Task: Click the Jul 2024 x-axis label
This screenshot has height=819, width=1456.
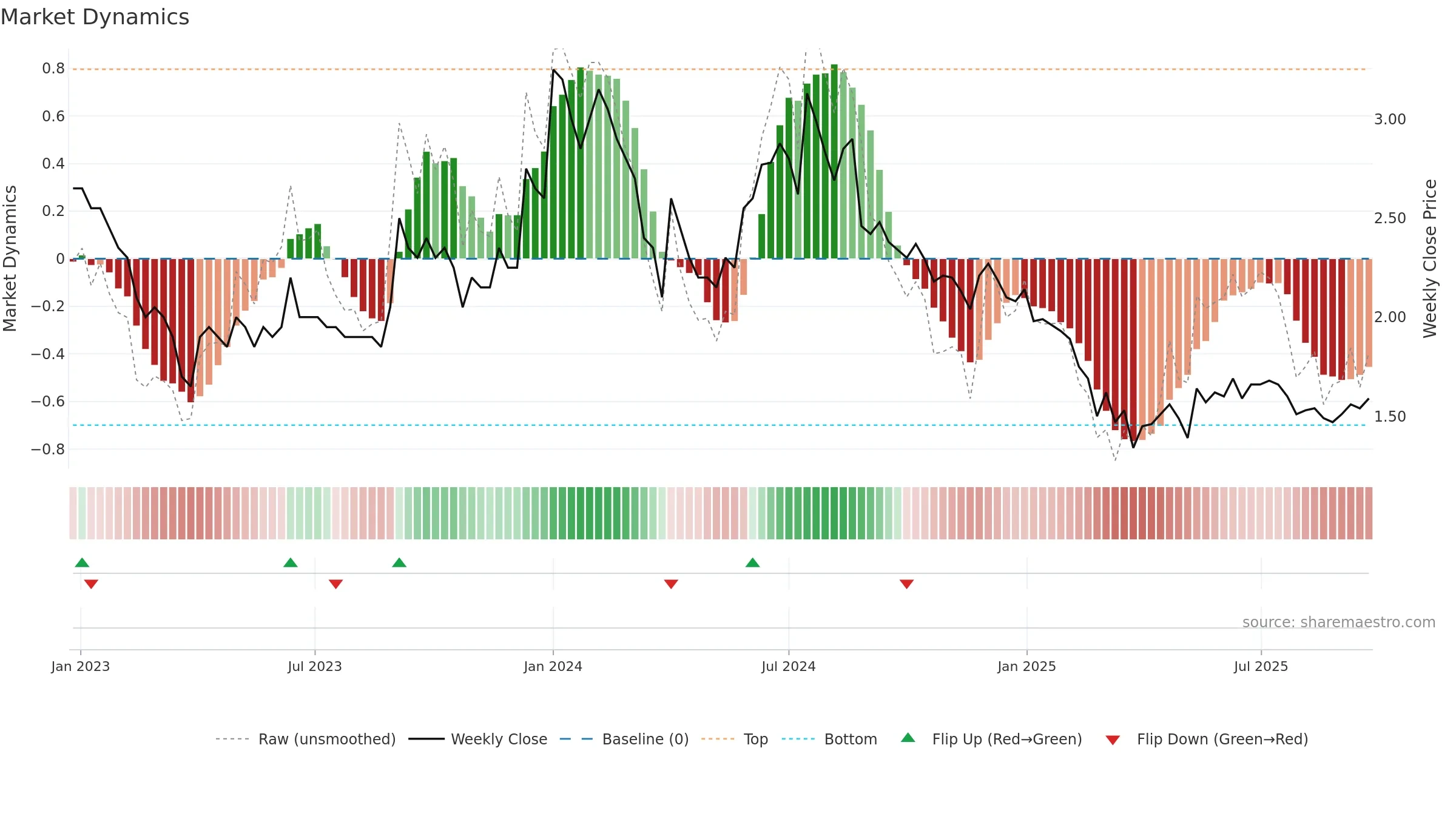Action: click(789, 666)
